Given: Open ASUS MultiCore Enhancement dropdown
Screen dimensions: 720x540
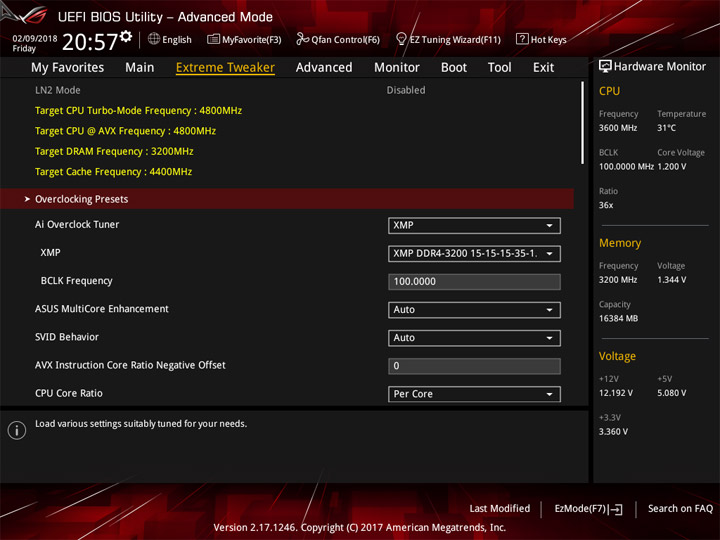Looking at the screenshot, I should pyautogui.click(x=474, y=310).
